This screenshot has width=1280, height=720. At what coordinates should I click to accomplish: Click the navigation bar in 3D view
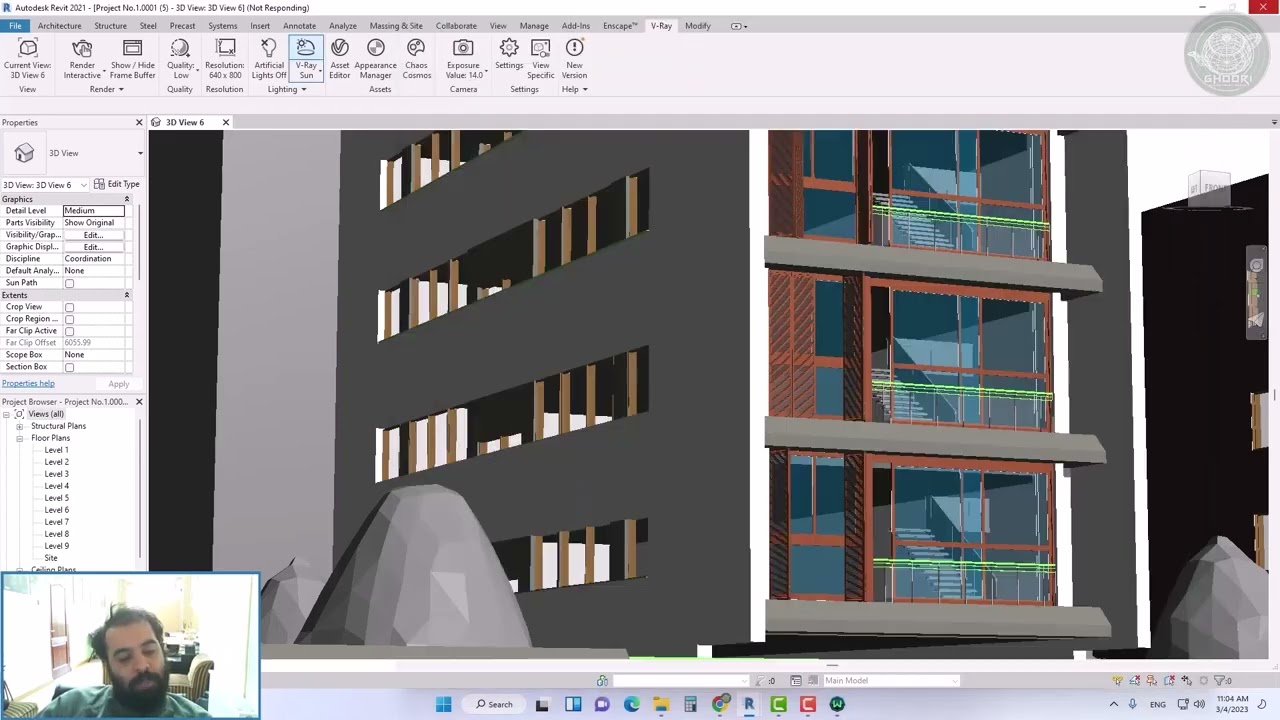pos(1256,295)
